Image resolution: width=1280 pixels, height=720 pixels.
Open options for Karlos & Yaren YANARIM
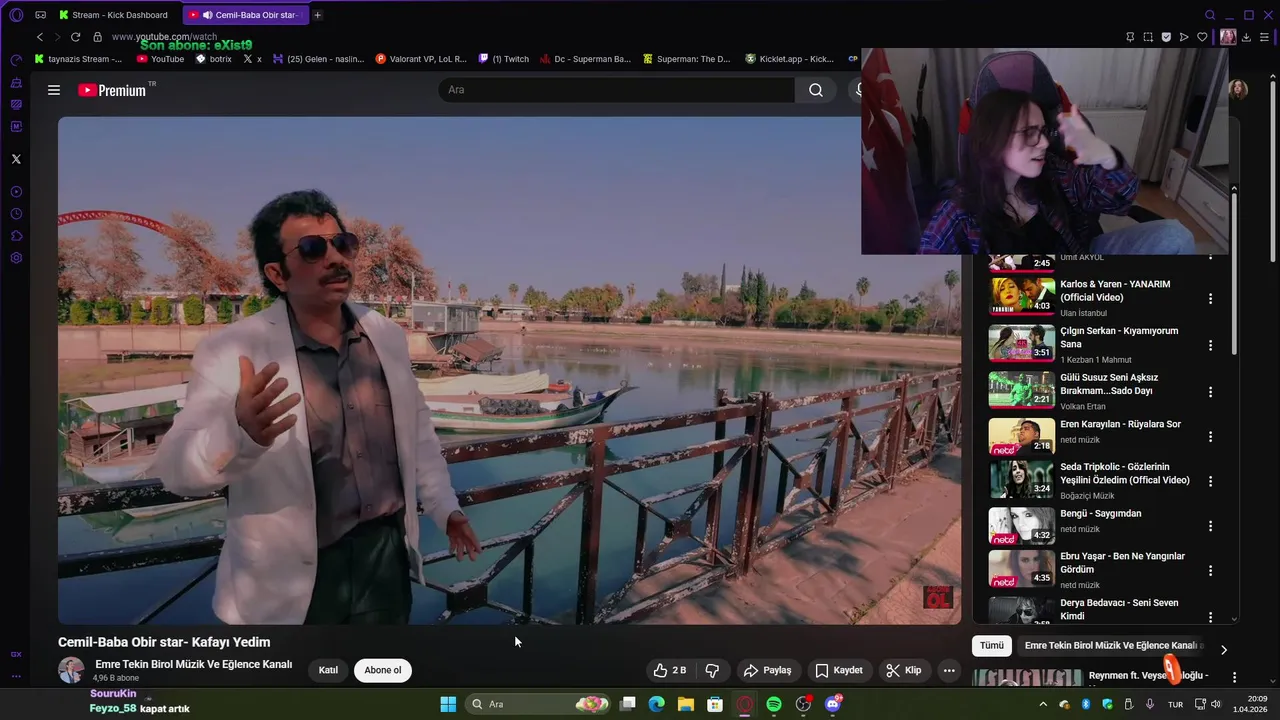pos(1210,299)
